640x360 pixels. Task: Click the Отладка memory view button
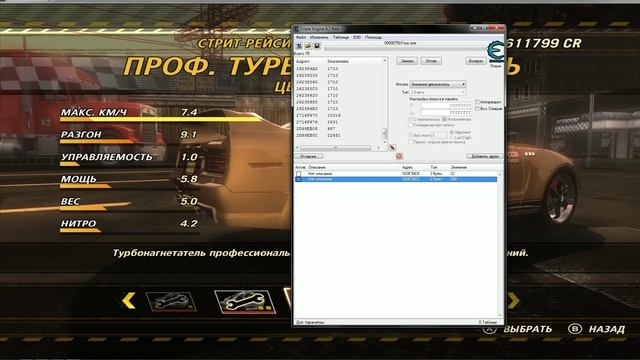[309, 156]
